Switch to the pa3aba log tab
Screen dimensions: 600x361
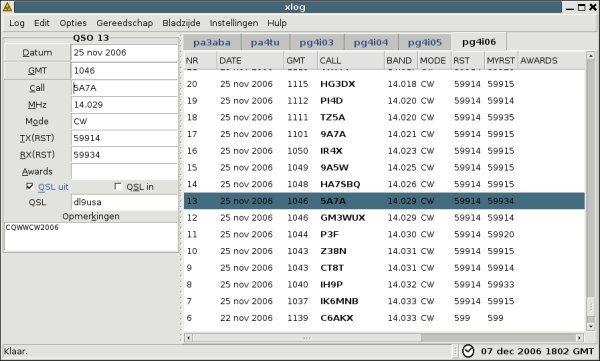pos(212,42)
